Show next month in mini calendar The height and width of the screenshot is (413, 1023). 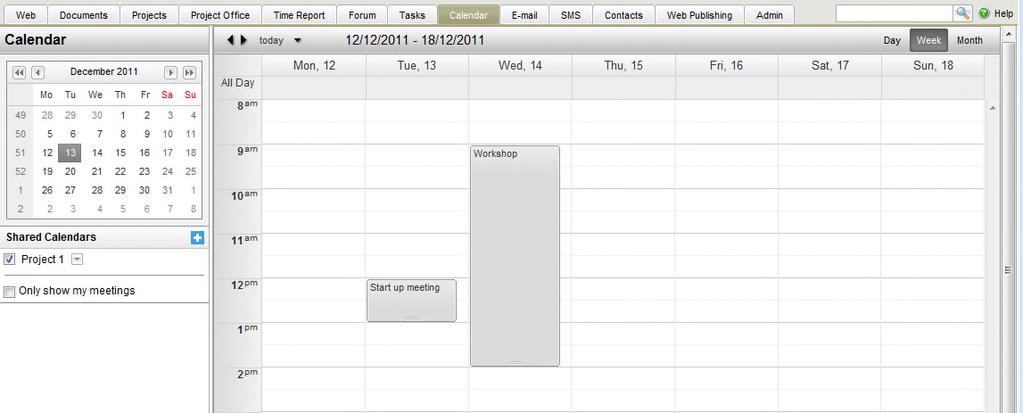pos(171,72)
